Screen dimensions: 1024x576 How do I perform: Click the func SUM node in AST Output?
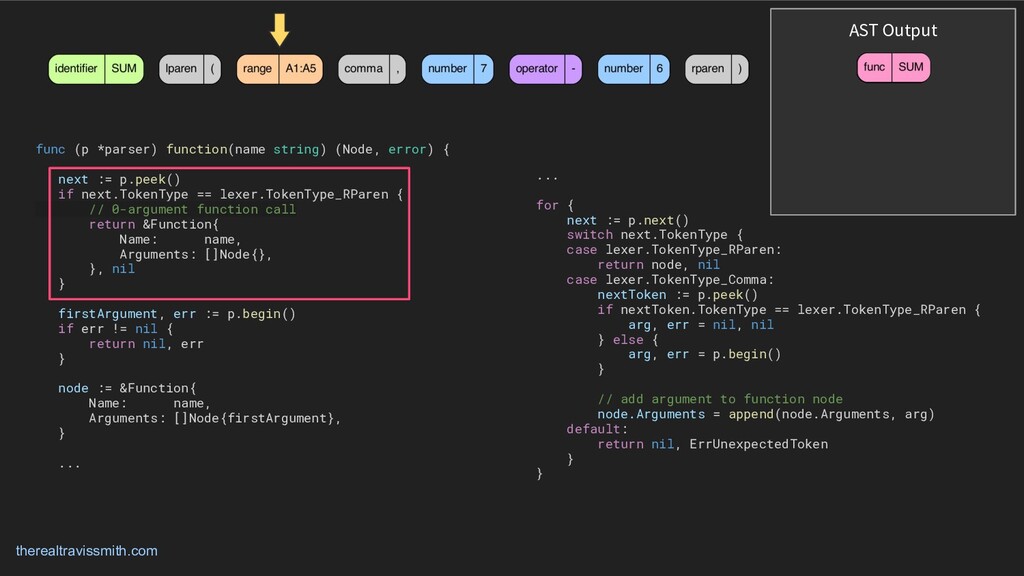tap(893, 67)
